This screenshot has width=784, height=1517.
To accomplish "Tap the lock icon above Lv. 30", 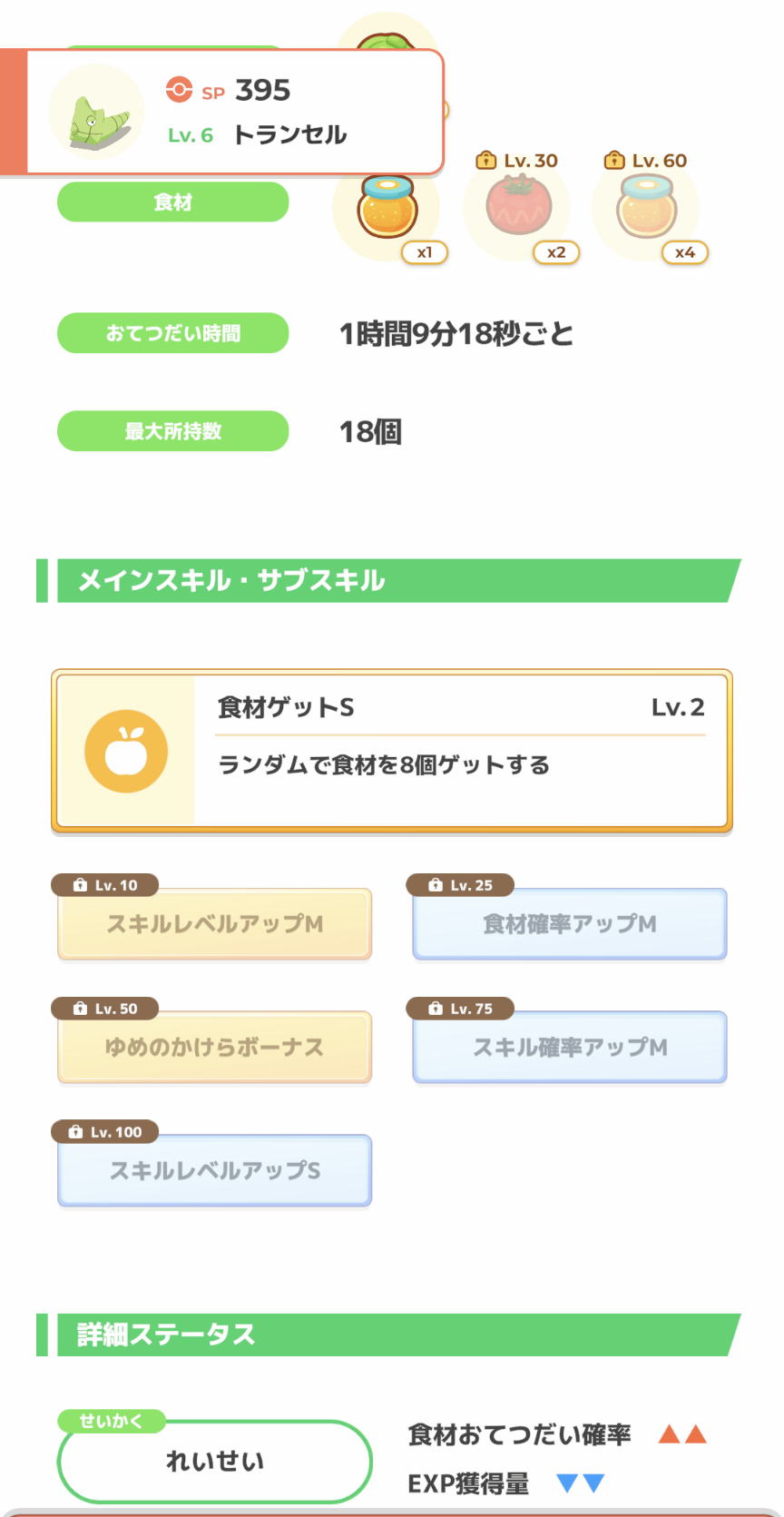I will pos(486,161).
